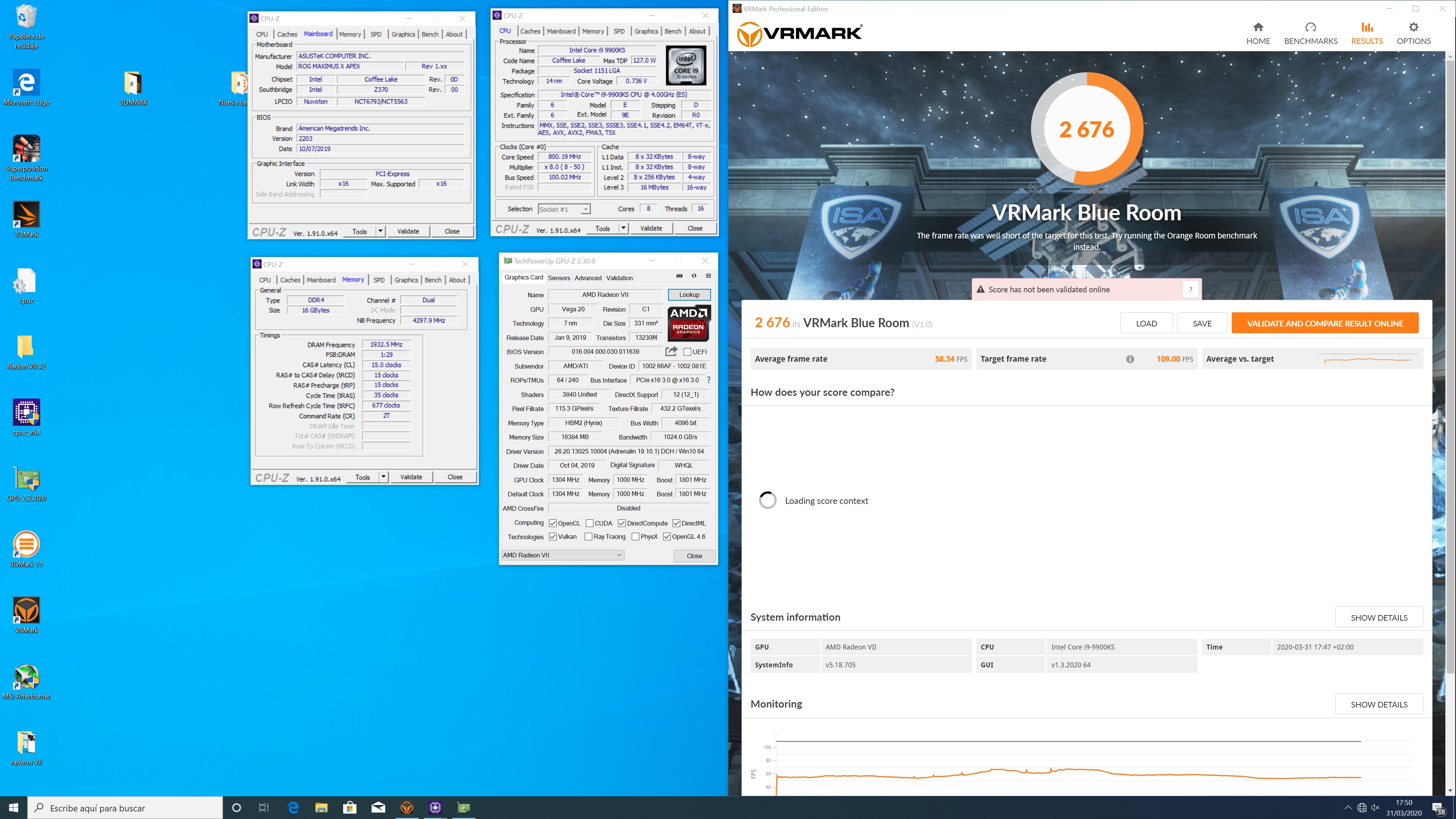
Task: Click the Bus Interface question mark in GPU-Z
Action: 709,380
